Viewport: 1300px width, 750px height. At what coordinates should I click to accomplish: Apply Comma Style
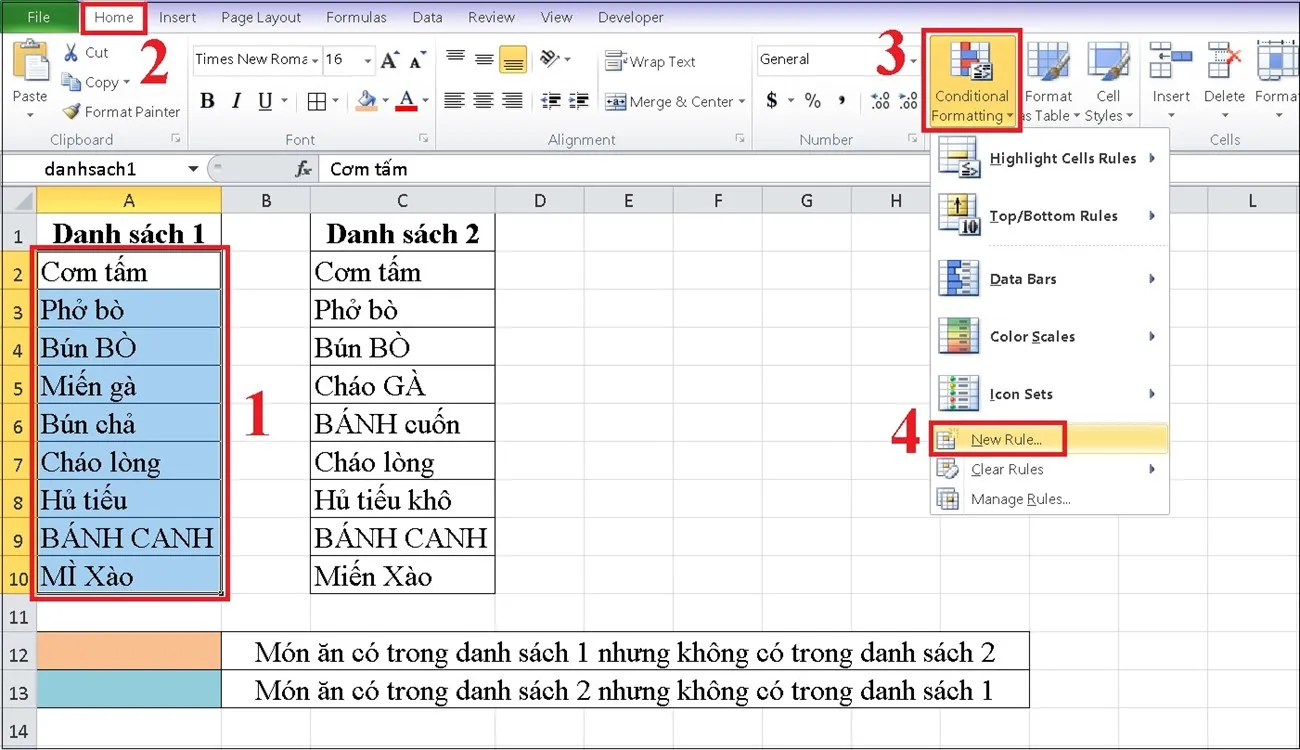tap(842, 101)
